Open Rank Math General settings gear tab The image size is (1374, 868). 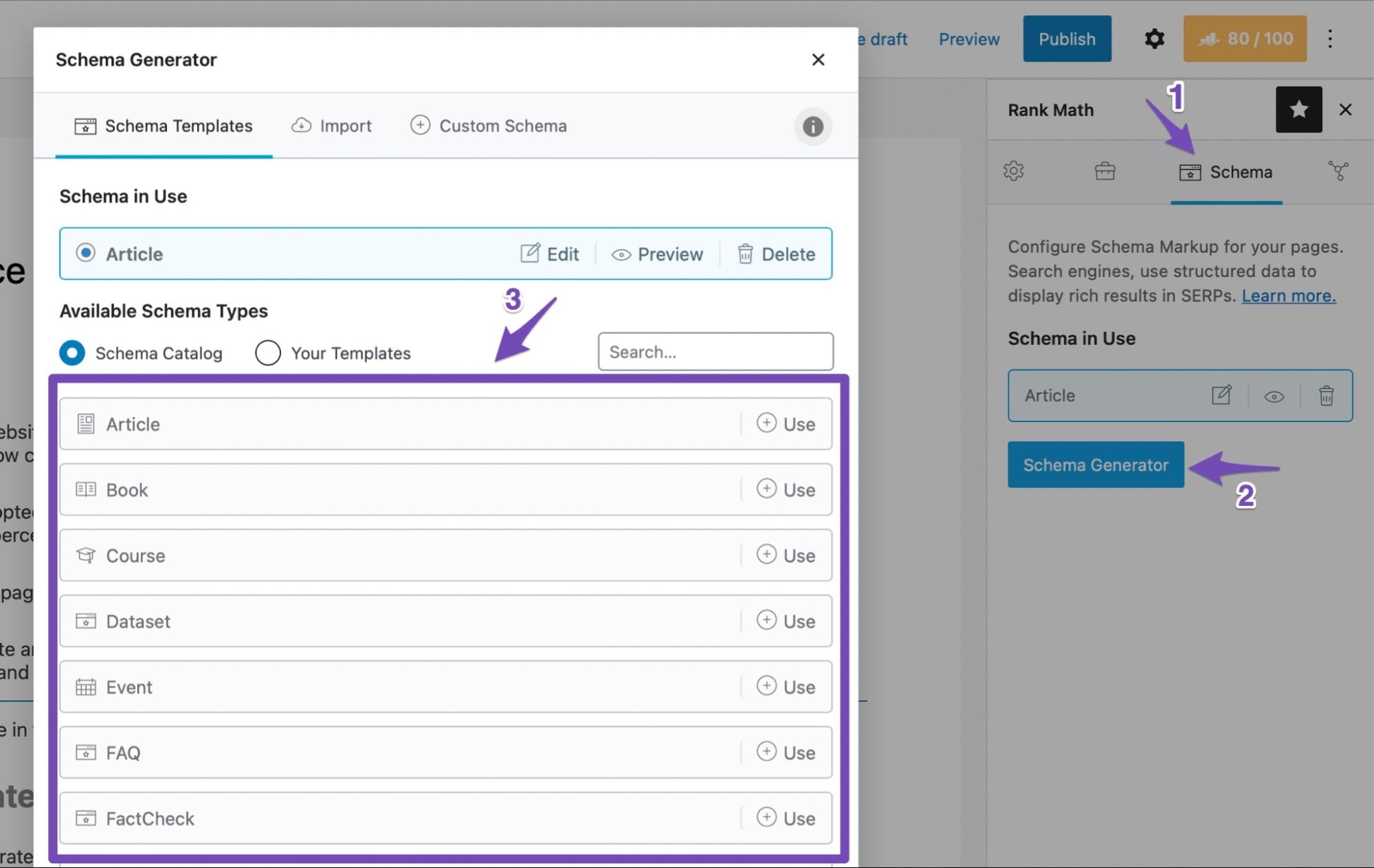1014,172
